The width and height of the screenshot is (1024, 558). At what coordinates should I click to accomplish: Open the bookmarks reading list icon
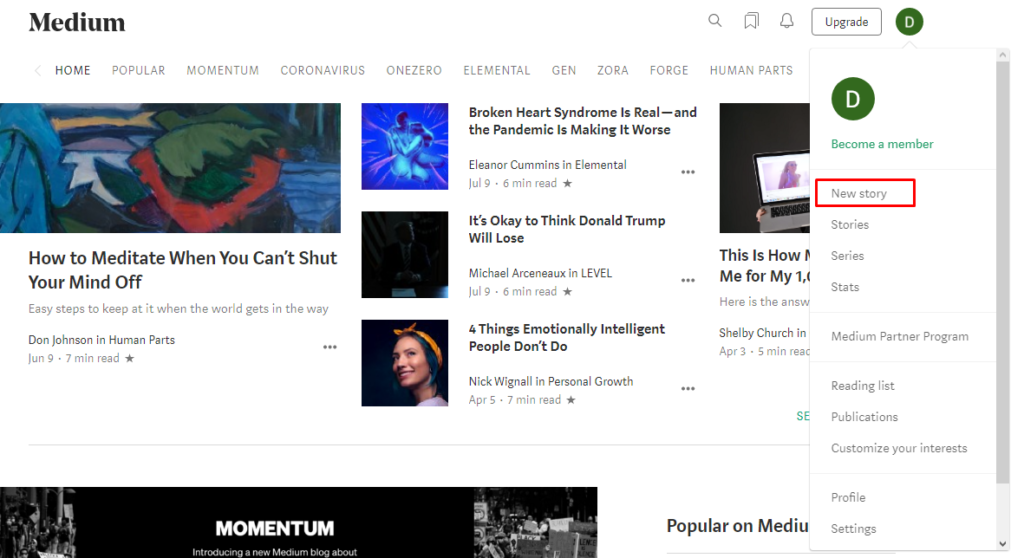[x=752, y=21]
